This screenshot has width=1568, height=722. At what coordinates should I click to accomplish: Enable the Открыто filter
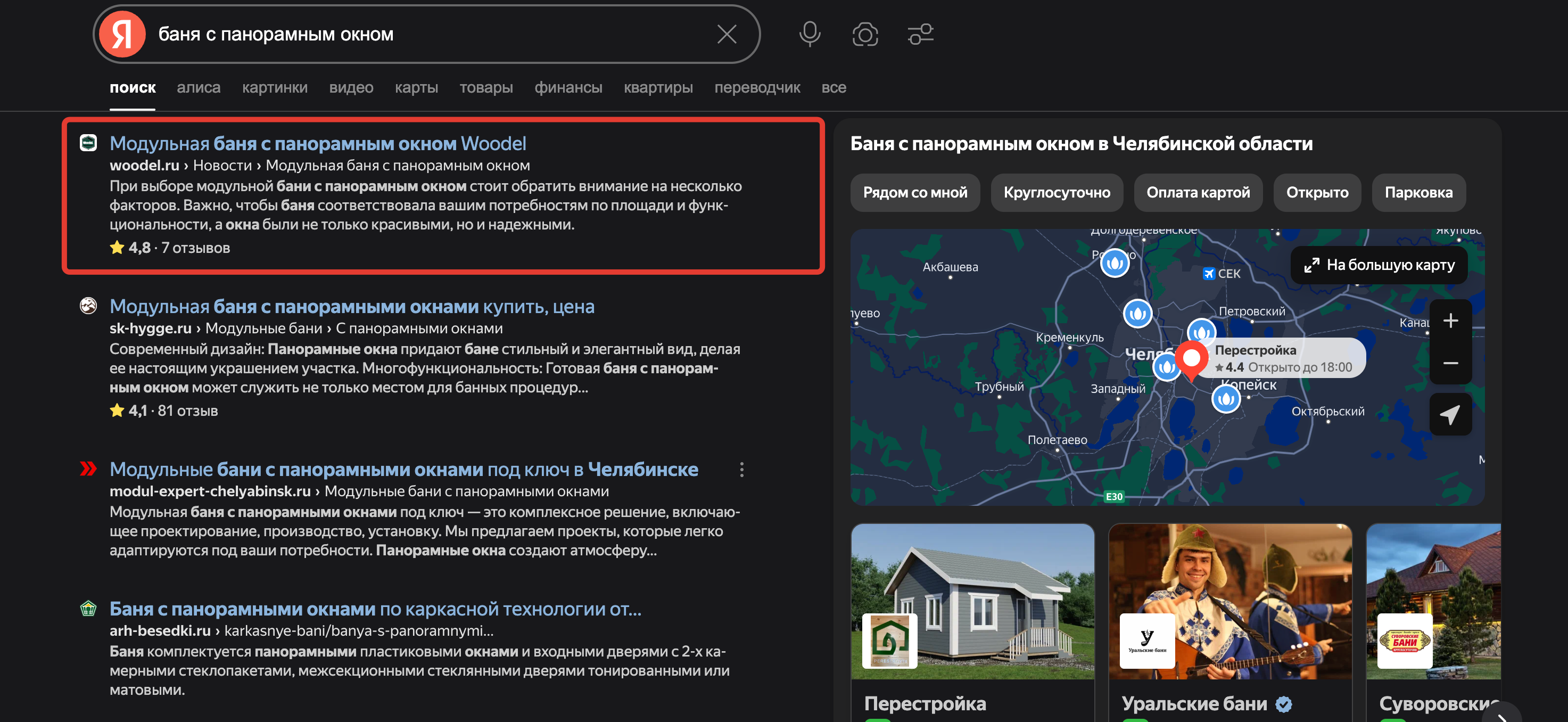[x=1317, y=192]
